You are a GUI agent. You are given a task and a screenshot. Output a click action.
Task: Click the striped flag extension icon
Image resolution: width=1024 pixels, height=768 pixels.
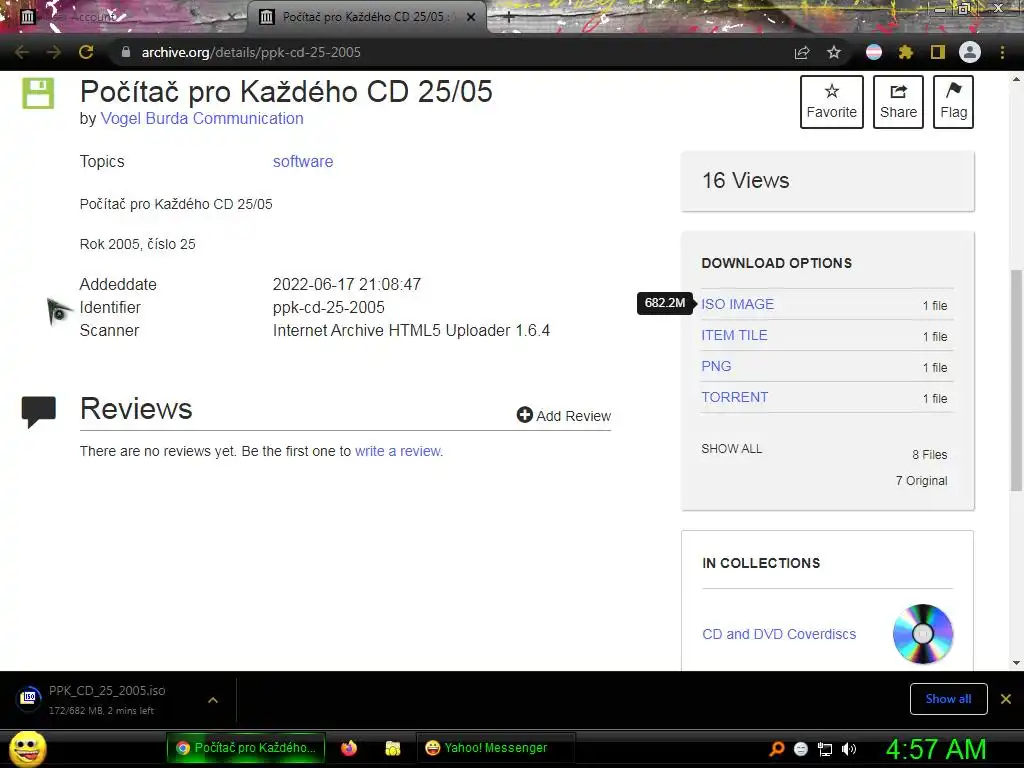pos(874,52)
